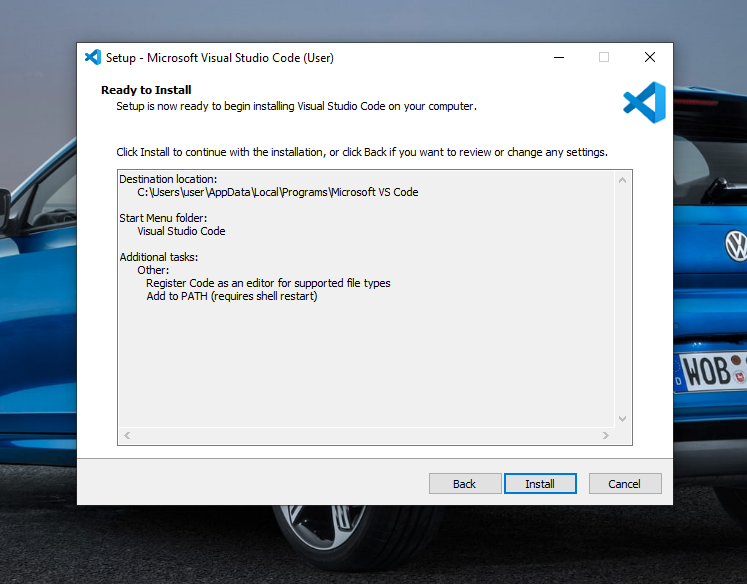The width and height of the screenshot is (747, 584).
Task: Click the disabled maximize button
Action: coord(604,58)
